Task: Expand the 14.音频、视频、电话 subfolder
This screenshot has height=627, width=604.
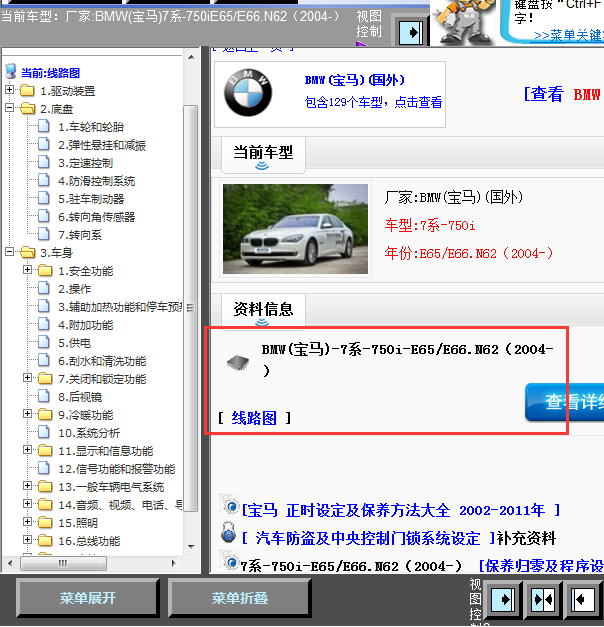Action: (x=27, y=503)
